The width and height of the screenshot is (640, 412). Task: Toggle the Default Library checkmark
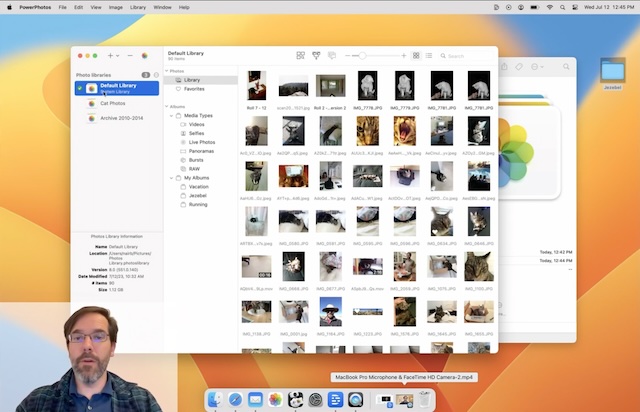[80, 88]
